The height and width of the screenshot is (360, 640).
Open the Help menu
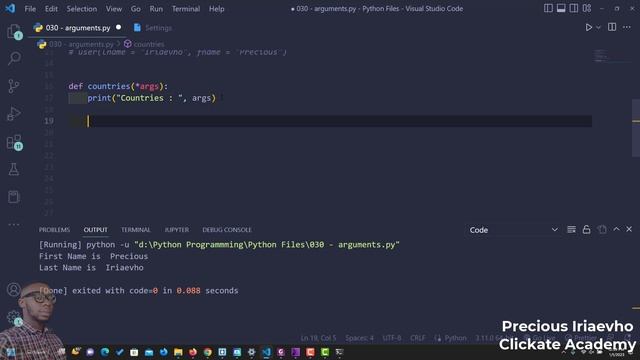[217, 9]
